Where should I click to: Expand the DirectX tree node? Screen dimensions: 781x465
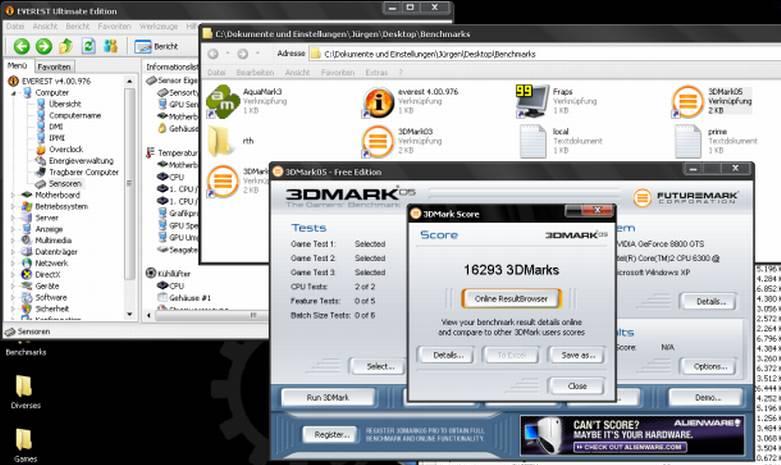[13, 274]
